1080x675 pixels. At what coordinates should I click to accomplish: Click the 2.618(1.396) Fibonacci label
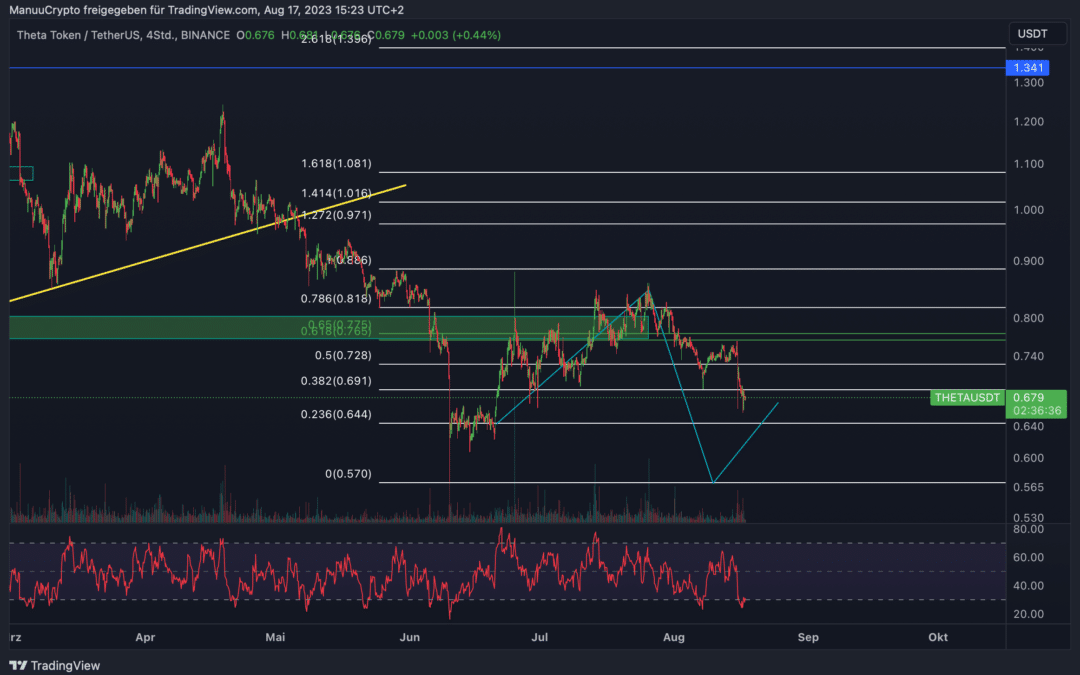coord(336,39)
